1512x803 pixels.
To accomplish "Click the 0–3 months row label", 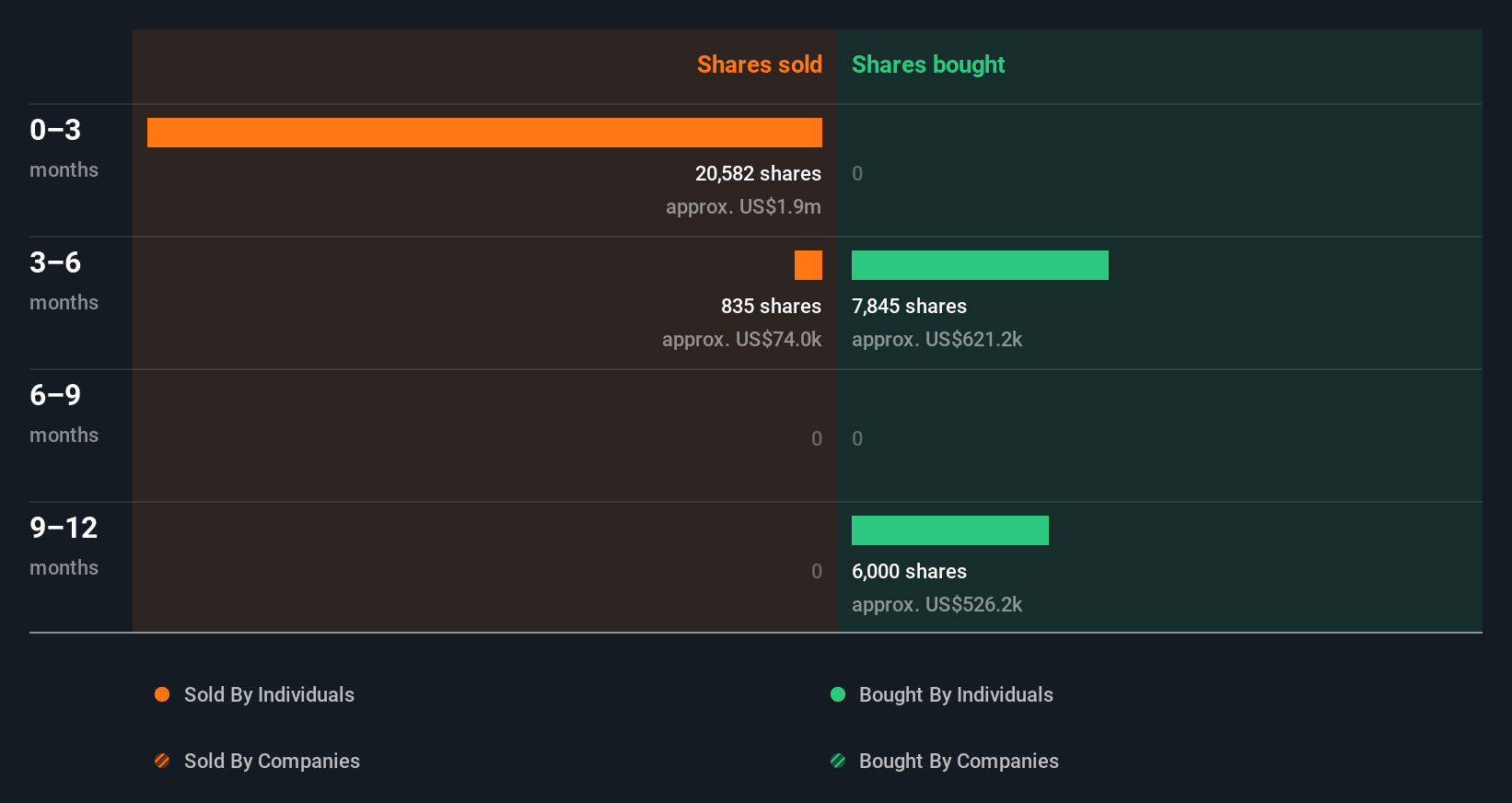I will pyautogui.click(x=64, y=148).
